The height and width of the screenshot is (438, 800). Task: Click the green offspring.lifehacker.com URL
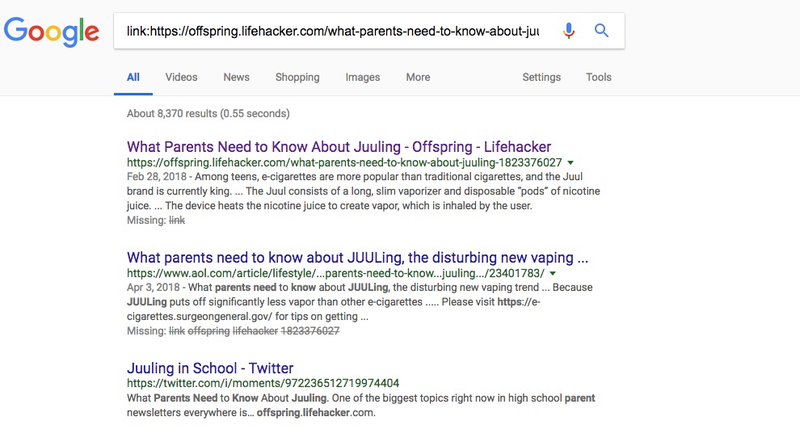click(x=344, y=163)
